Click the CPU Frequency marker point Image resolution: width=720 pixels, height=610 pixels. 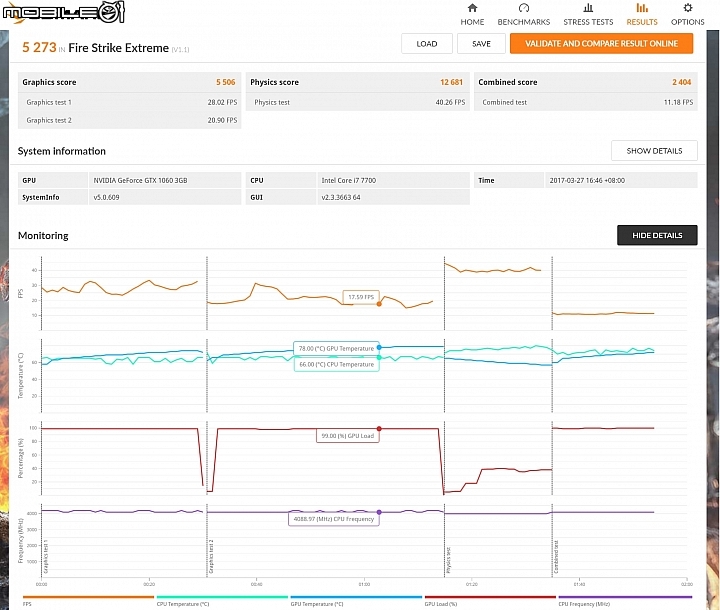379,512
